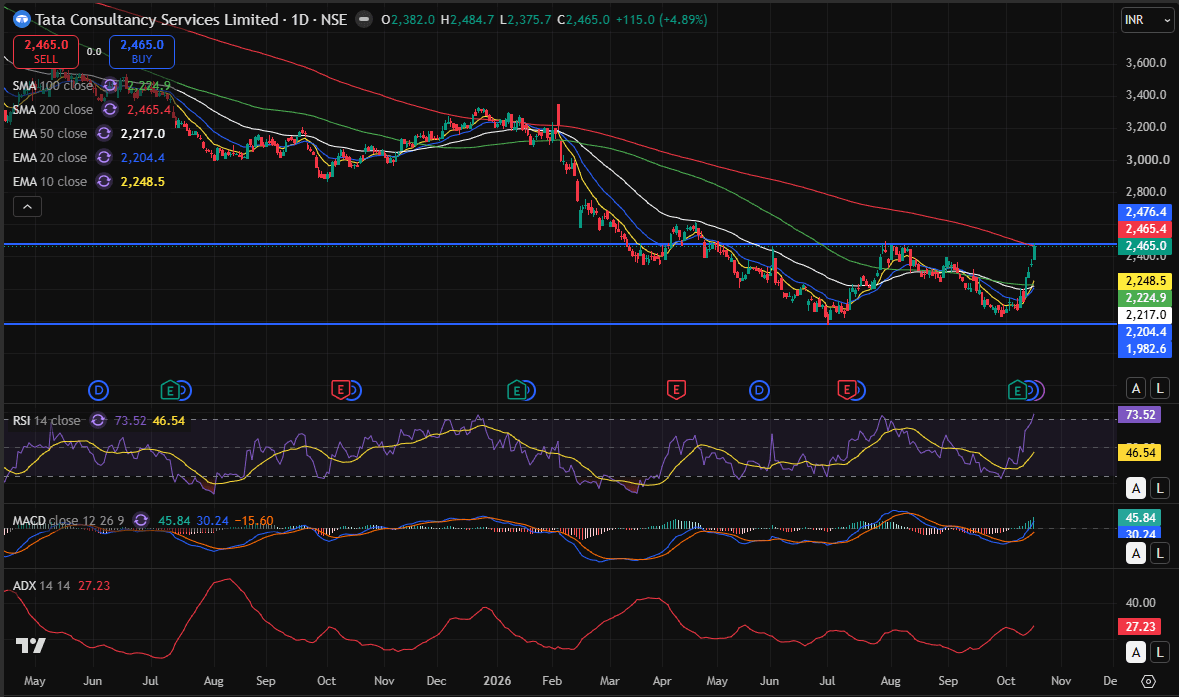Click the refresh icon next to SMA 100 close

(x=110, y=86)
